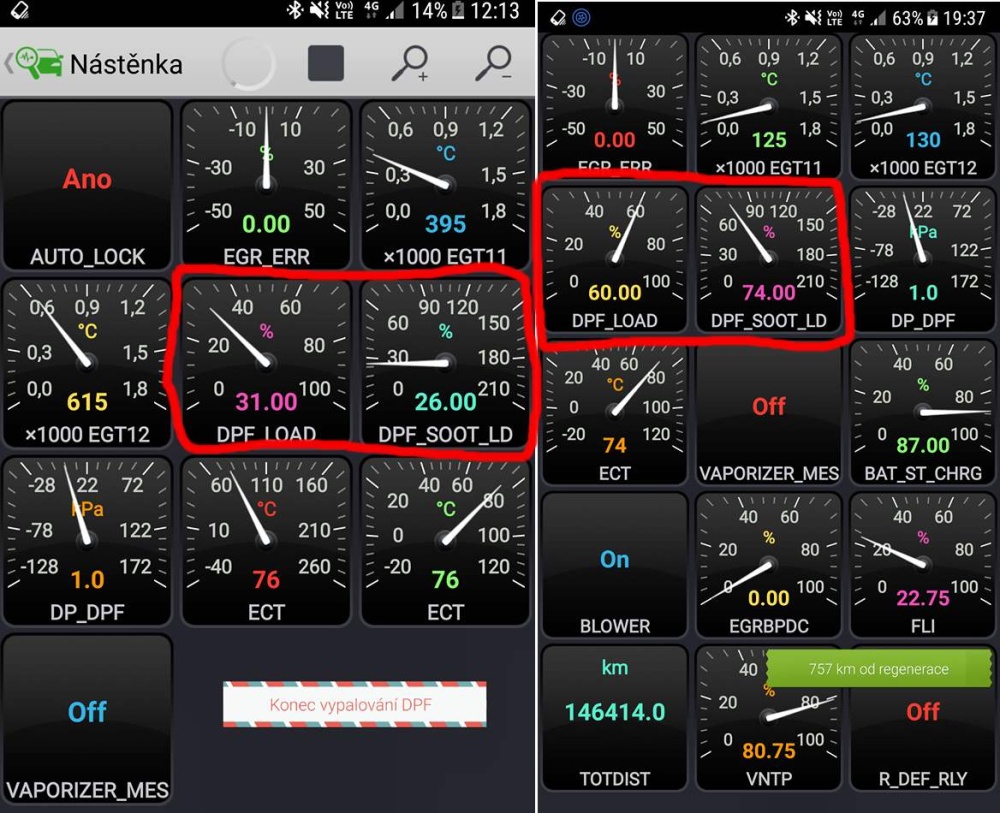The image size is (1000, 813).
Task: Click the zoom out magnifier icon
Action: click(x=493, y=63)
